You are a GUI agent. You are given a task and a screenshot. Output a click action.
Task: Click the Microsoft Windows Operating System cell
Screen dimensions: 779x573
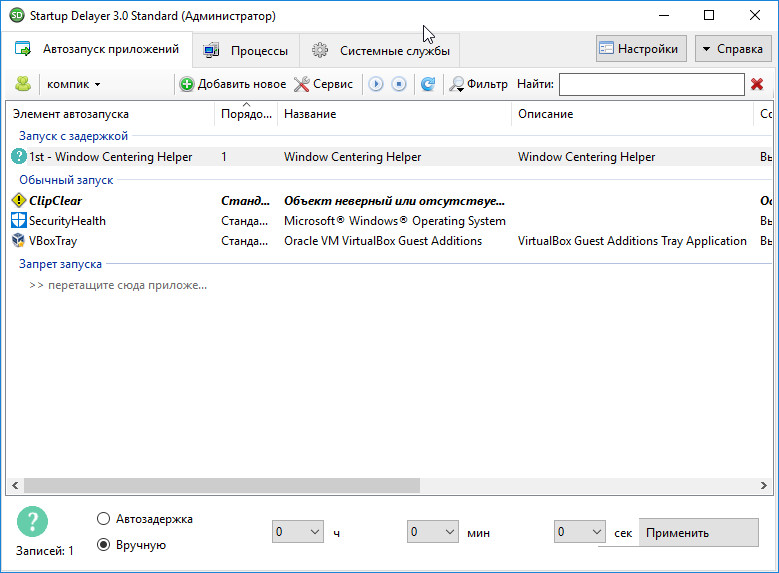click(394, 221)
